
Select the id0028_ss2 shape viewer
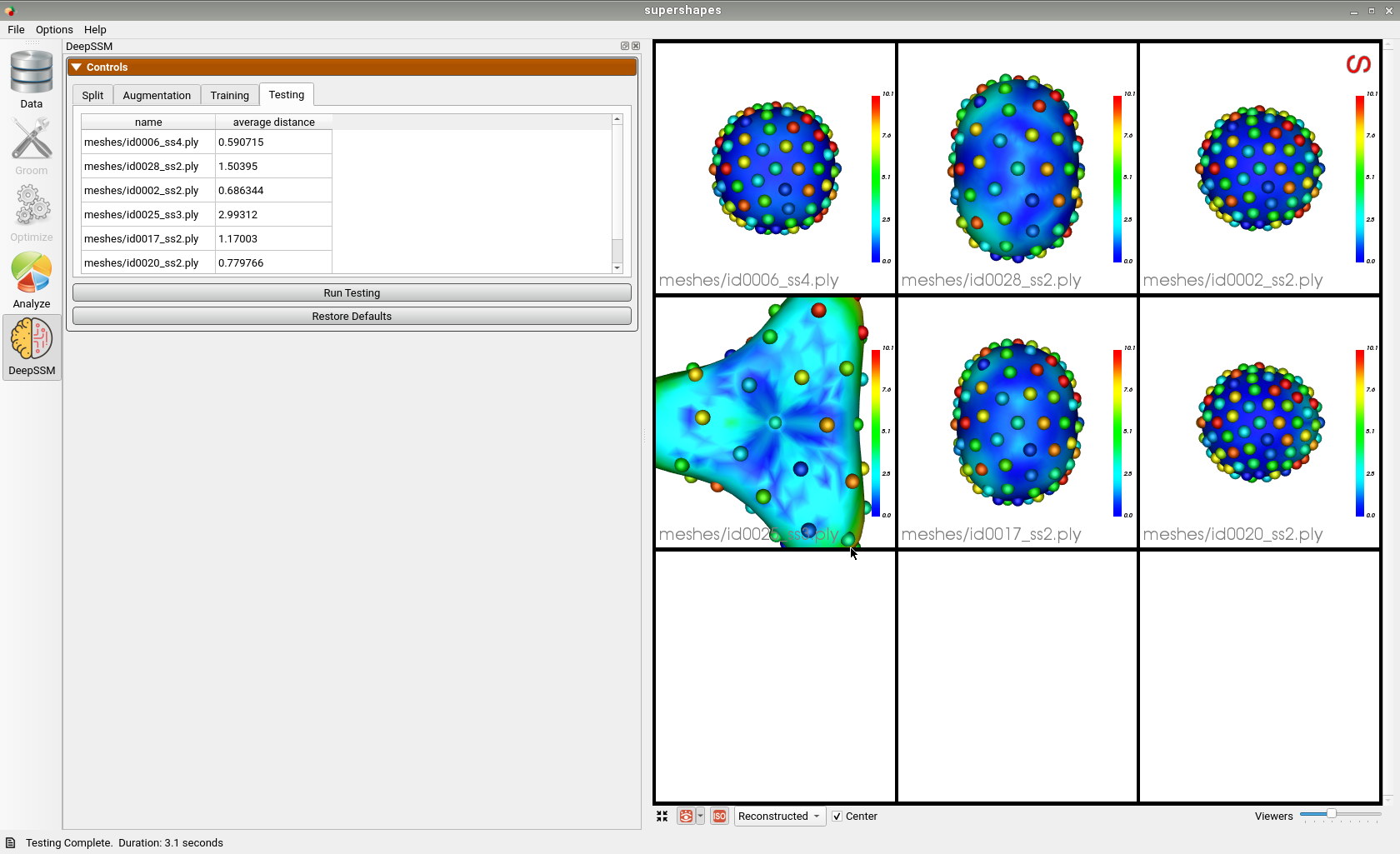coord(1017,167)
